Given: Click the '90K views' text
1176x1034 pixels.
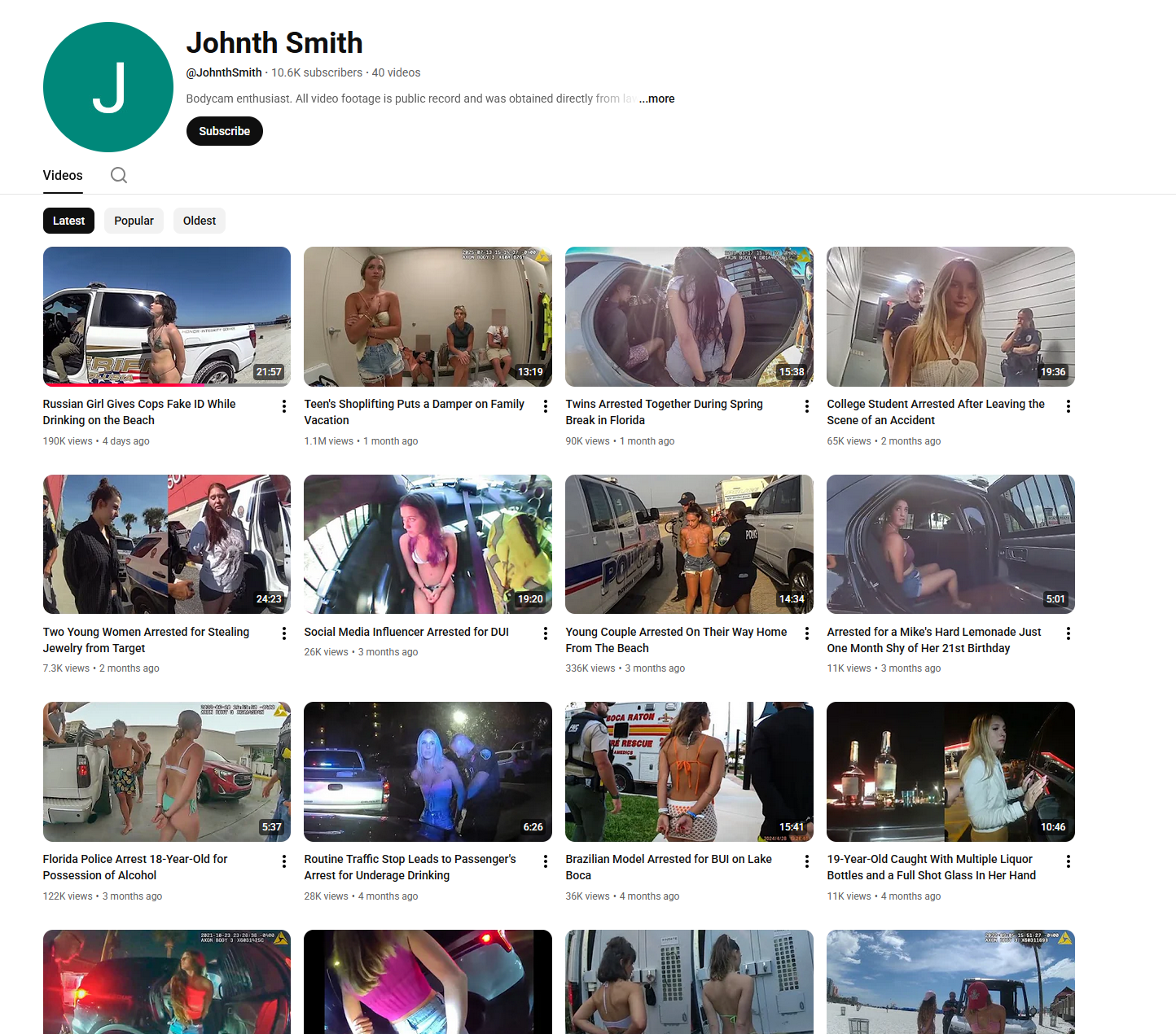Looking at the screenshot, I should pos(588,441).
